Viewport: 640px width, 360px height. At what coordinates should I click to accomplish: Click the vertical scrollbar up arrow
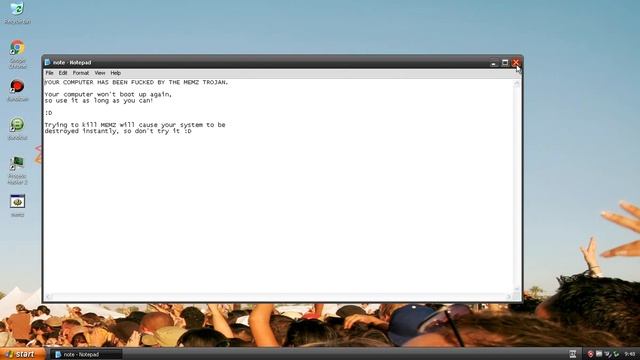click(517, 83)
